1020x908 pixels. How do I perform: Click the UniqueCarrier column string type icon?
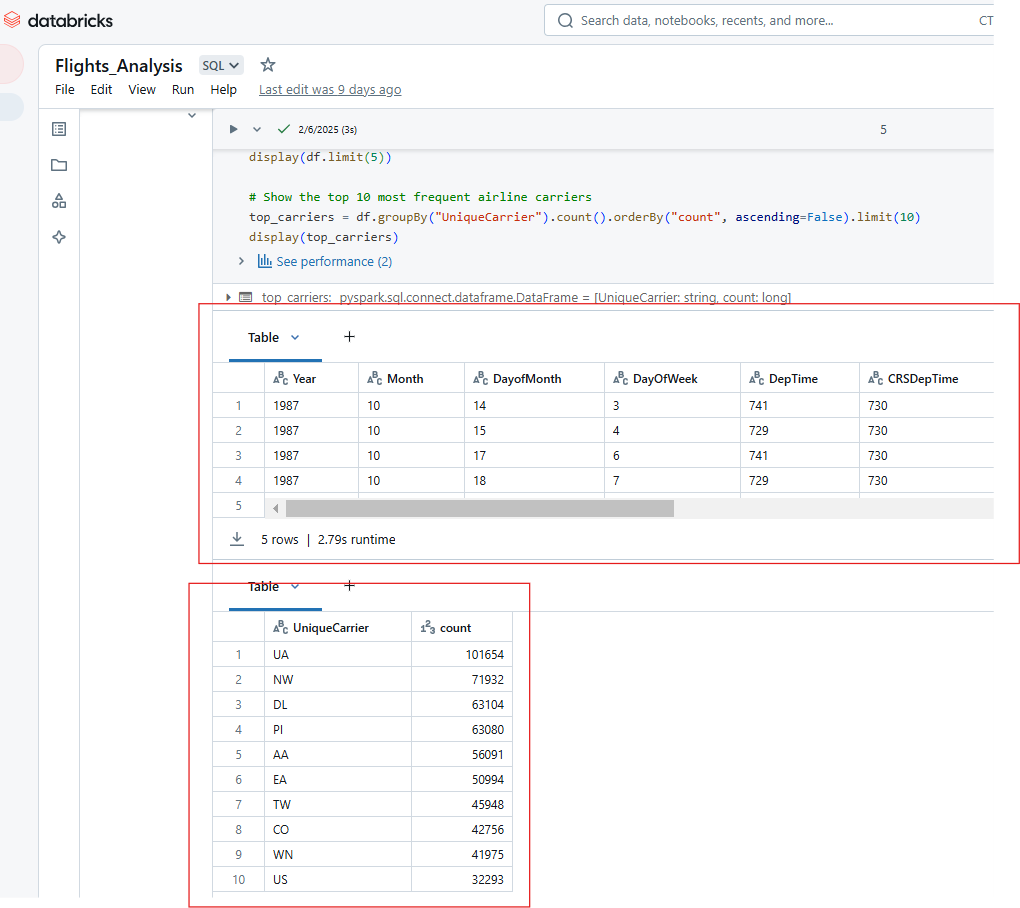[280, 628]
